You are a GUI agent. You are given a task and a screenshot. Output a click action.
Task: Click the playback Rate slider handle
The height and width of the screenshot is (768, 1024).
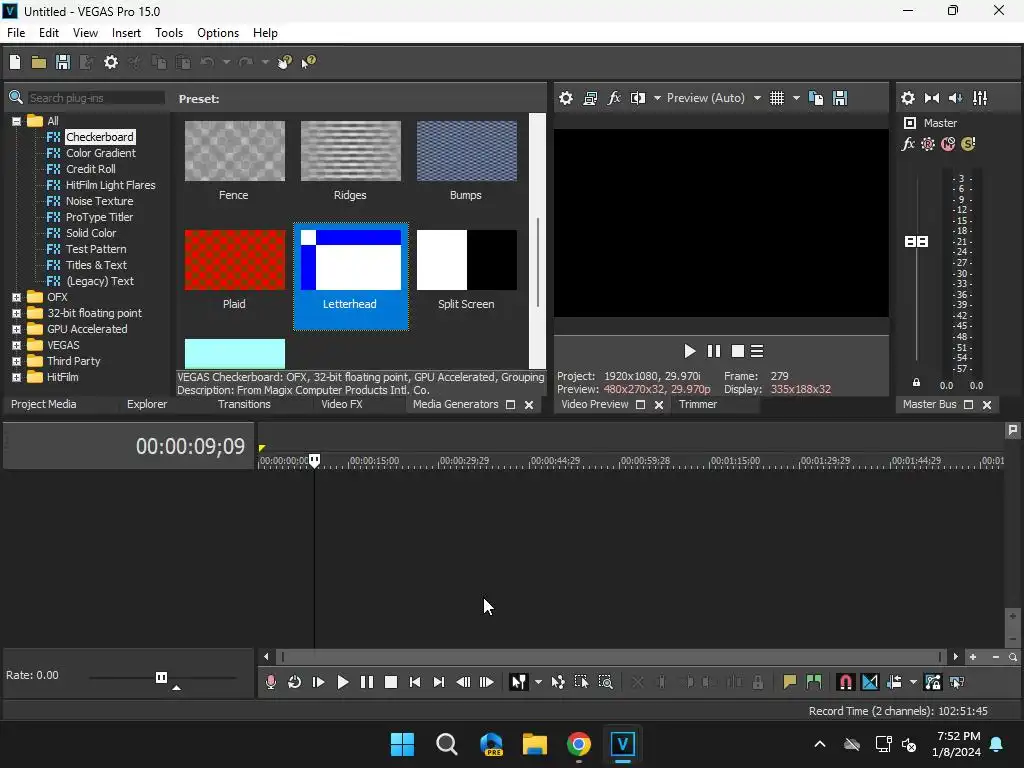[x=161, y=677]
